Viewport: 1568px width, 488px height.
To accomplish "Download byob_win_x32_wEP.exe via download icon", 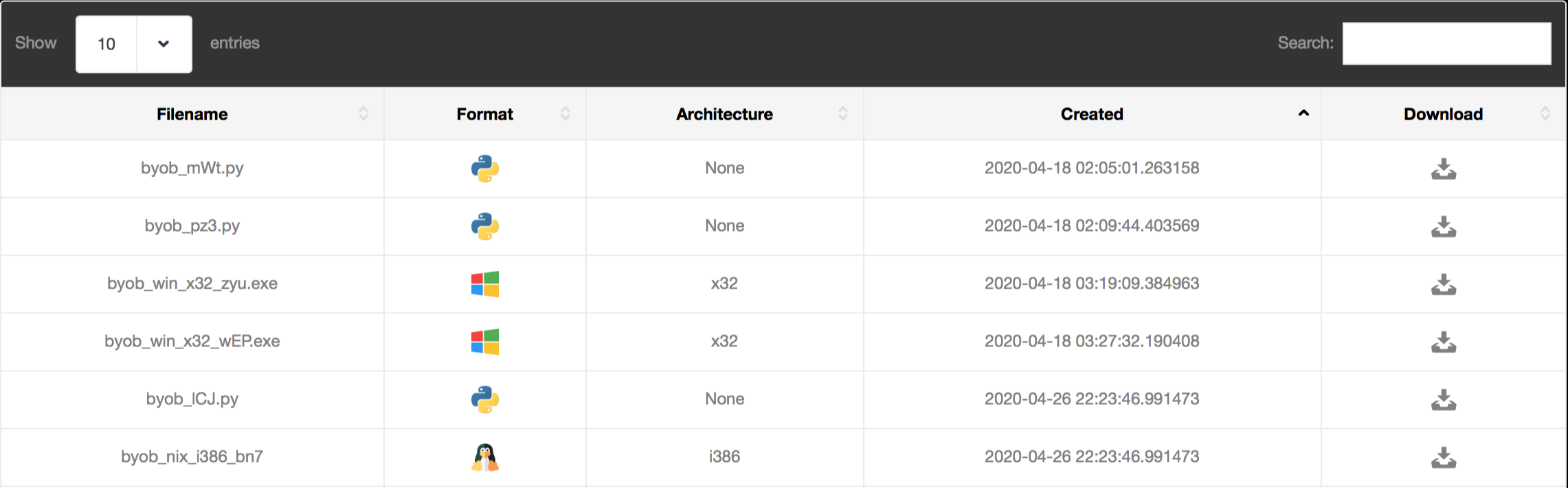I will [1444, 342].
